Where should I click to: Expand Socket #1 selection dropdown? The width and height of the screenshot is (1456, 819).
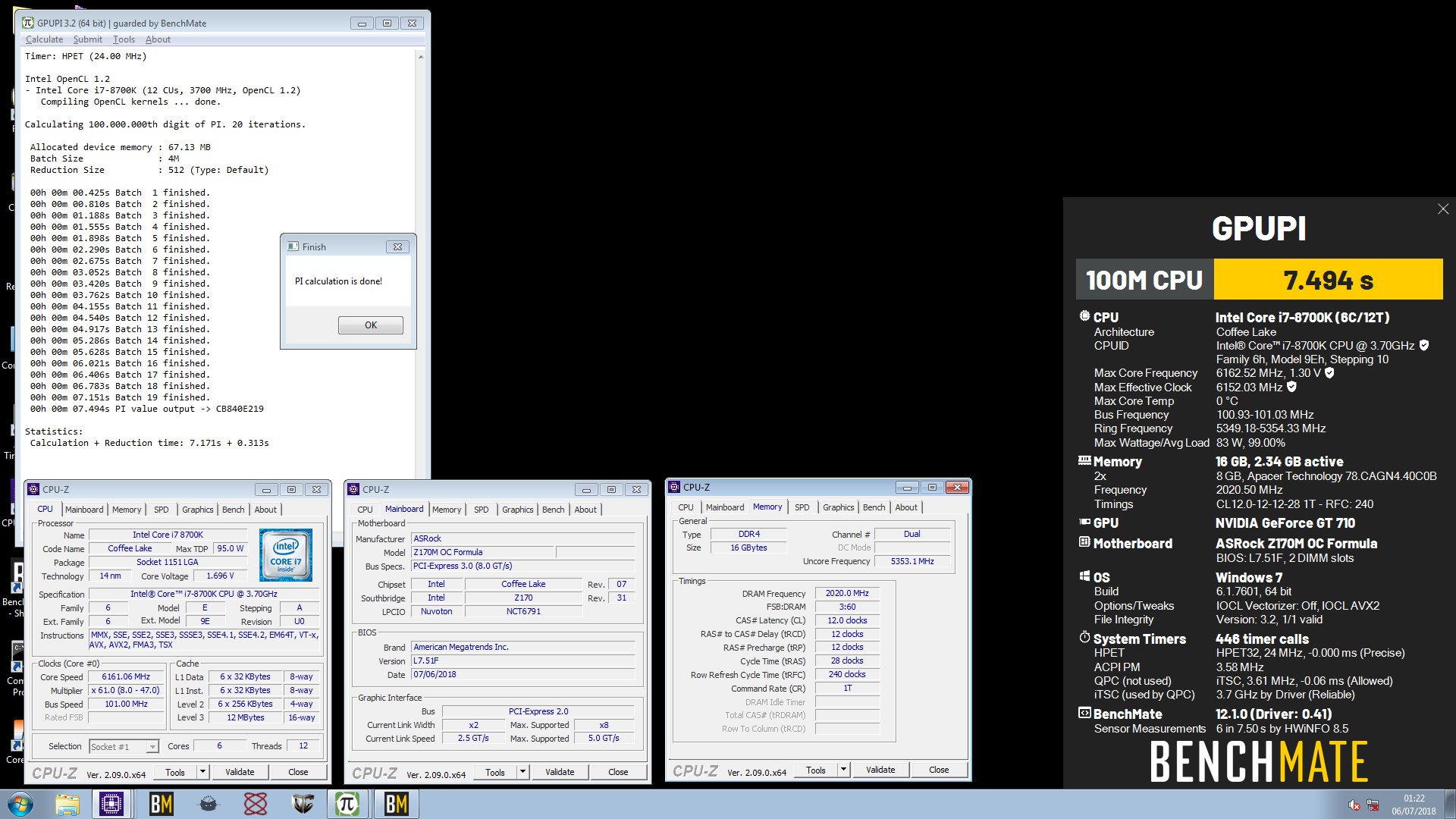pyautogui.click(x=152, y=747)
